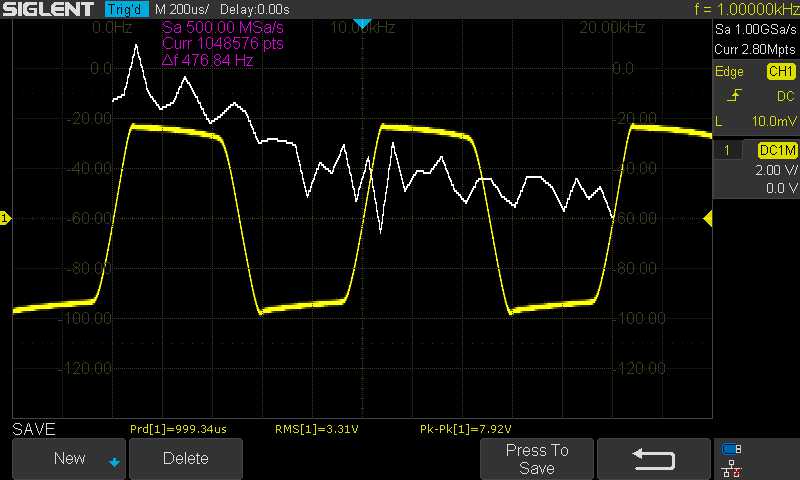Click the USB drive status icon
This screenshot has height=480, width=800.
pos(732,449)
